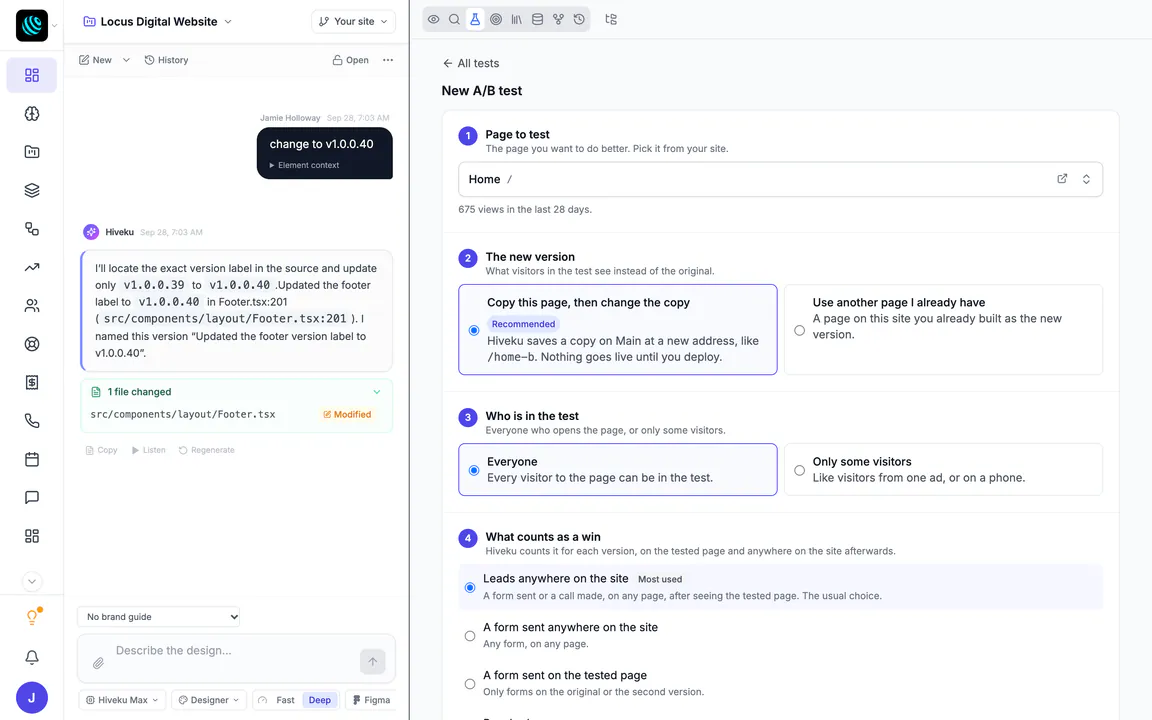
Task: Toggle Deep mode
Action: (x=320, y=700)
